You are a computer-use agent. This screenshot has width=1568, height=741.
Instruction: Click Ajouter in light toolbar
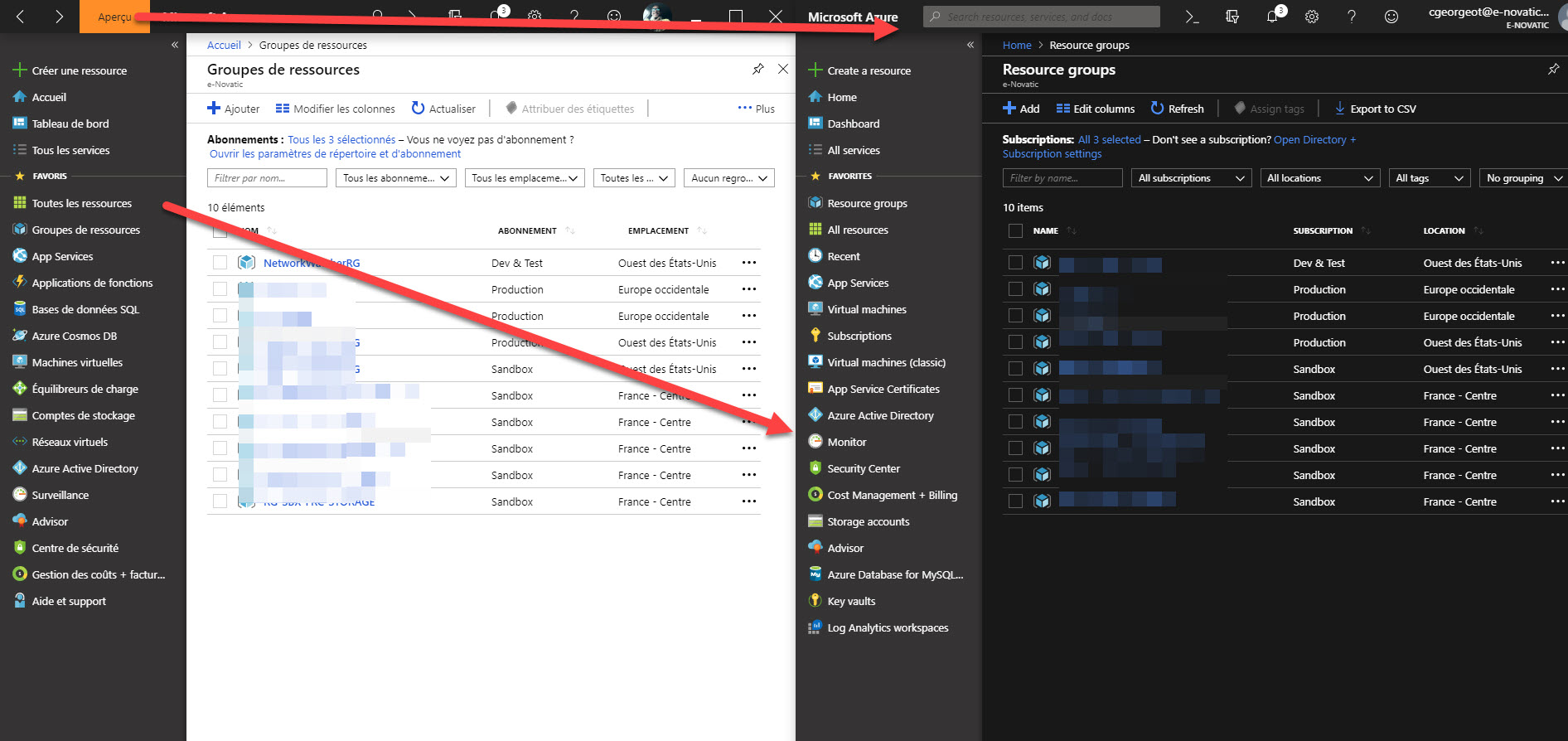(x=233, y=109)
